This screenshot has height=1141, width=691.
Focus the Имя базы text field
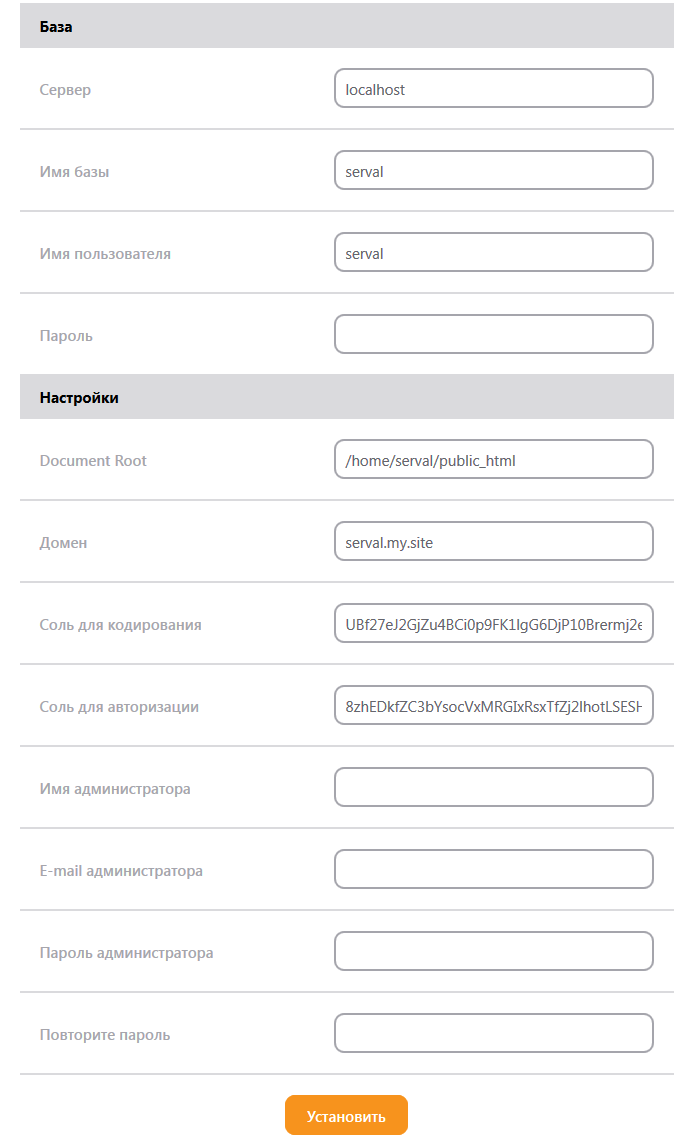tap(494, 170)
